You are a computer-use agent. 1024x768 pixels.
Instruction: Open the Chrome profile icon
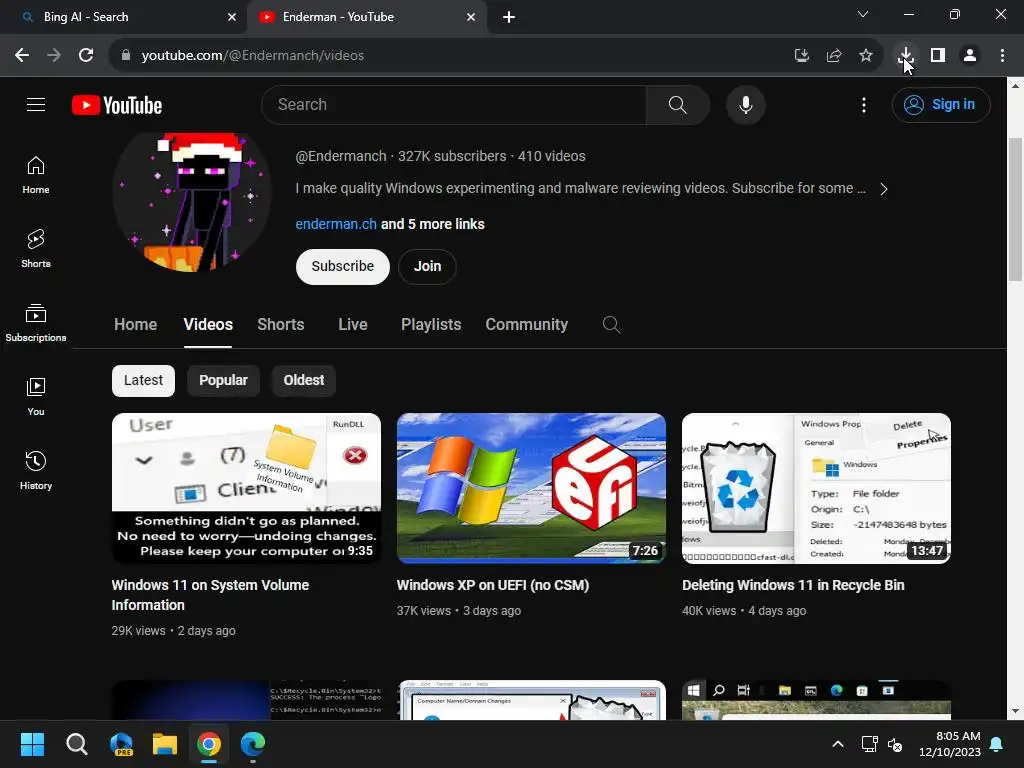[x=970, y=55]
